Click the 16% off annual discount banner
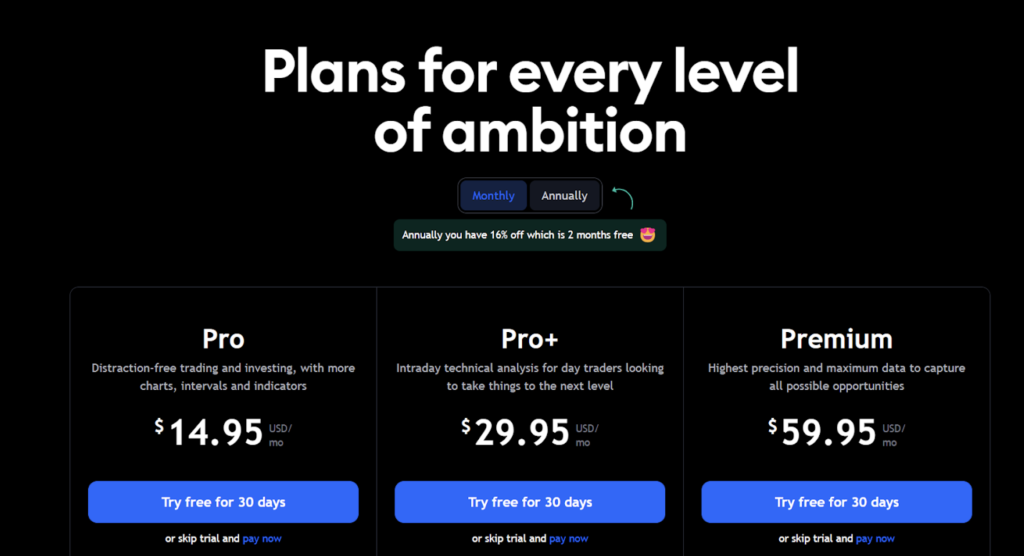Screen dimensions: 1024x556 (530, 235)
